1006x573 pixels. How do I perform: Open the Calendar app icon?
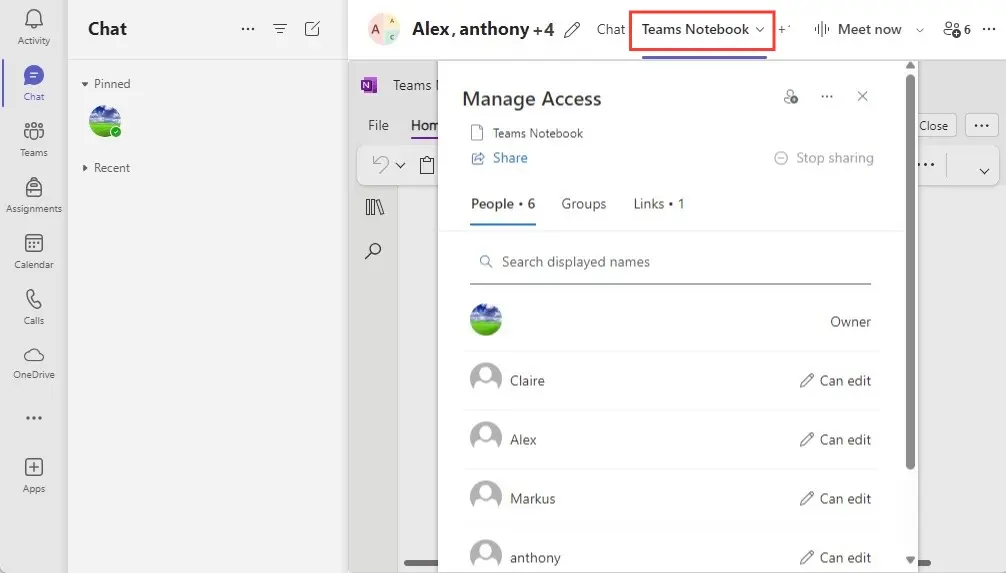point(34,250)
